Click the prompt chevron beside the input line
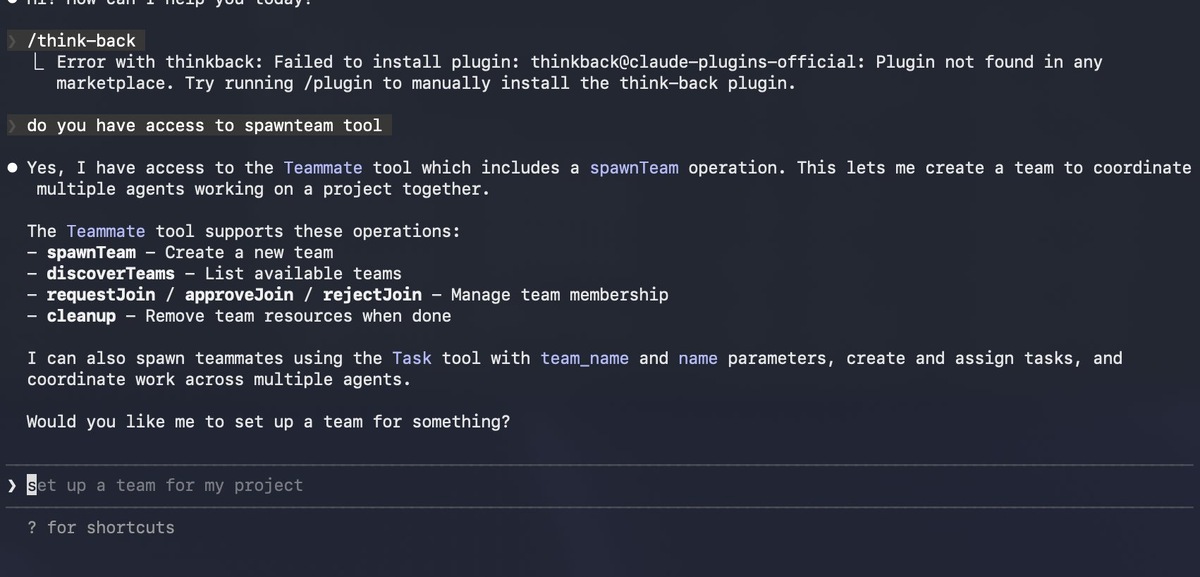The image size is (1200, 577). tap(11, 486)
